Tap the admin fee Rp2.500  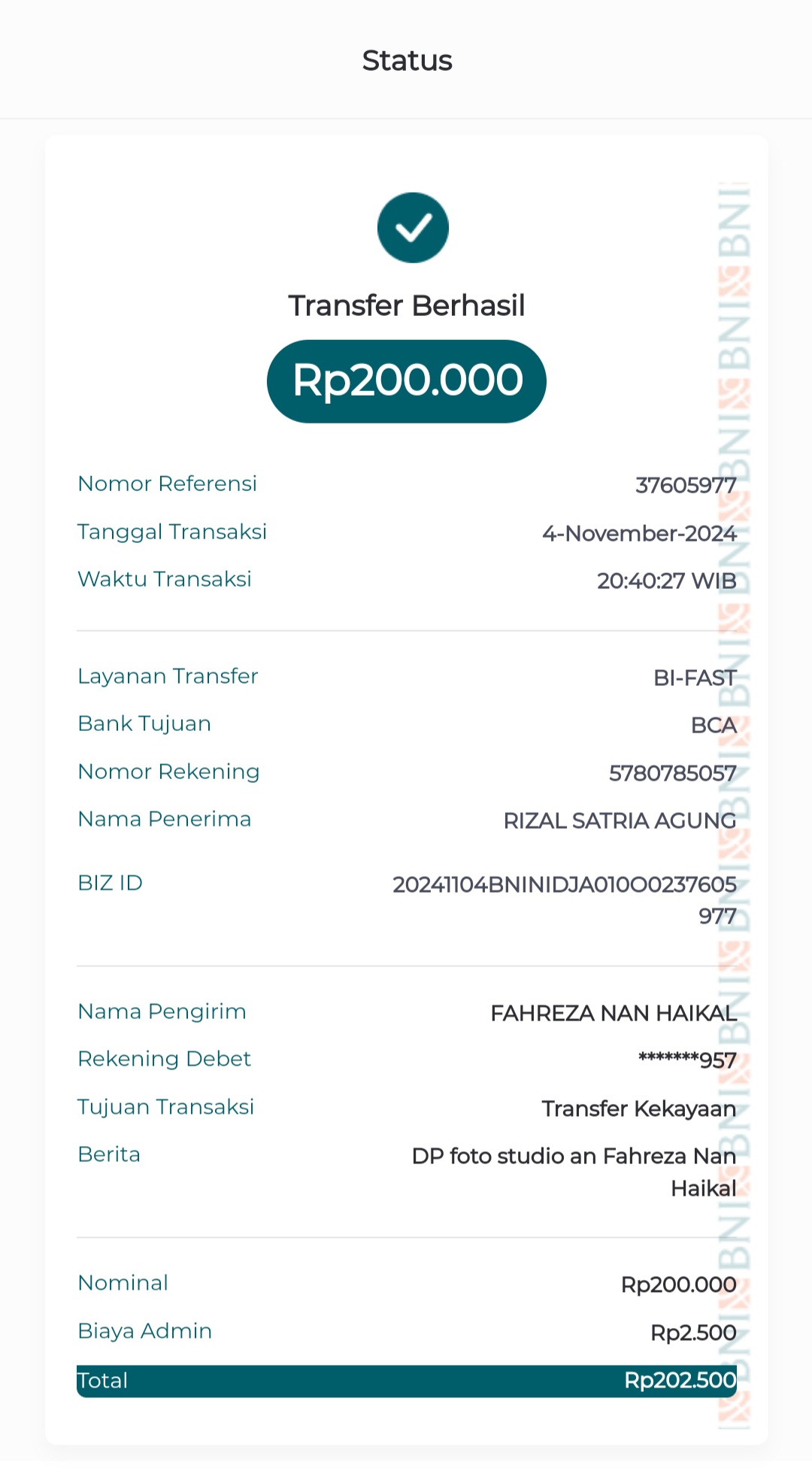point(693,1333)
